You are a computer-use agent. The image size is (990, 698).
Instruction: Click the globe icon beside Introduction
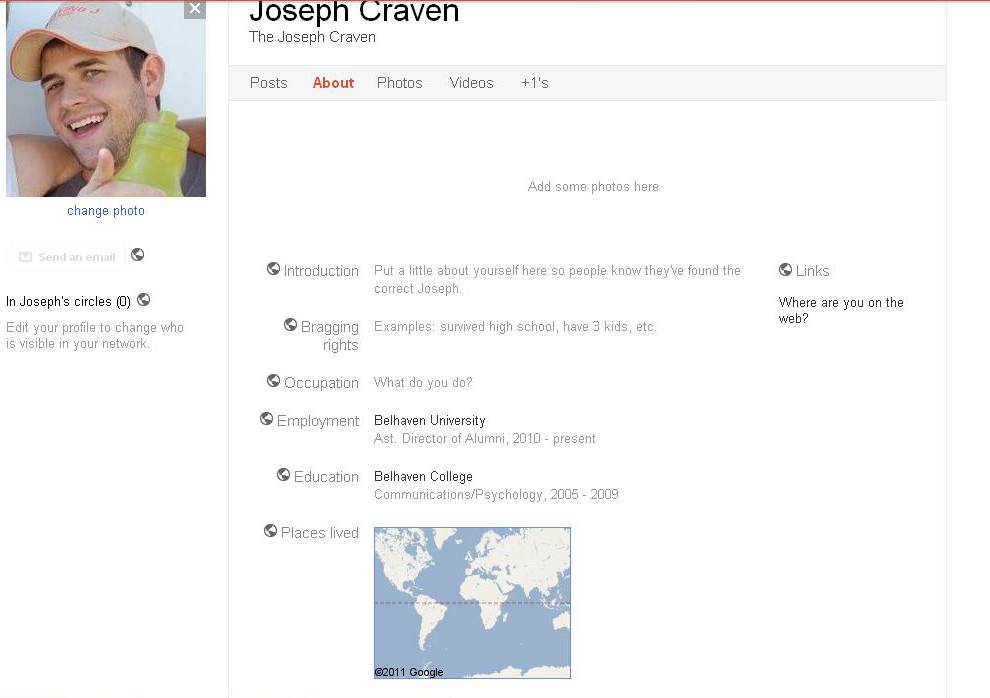(x=273, y=269)
